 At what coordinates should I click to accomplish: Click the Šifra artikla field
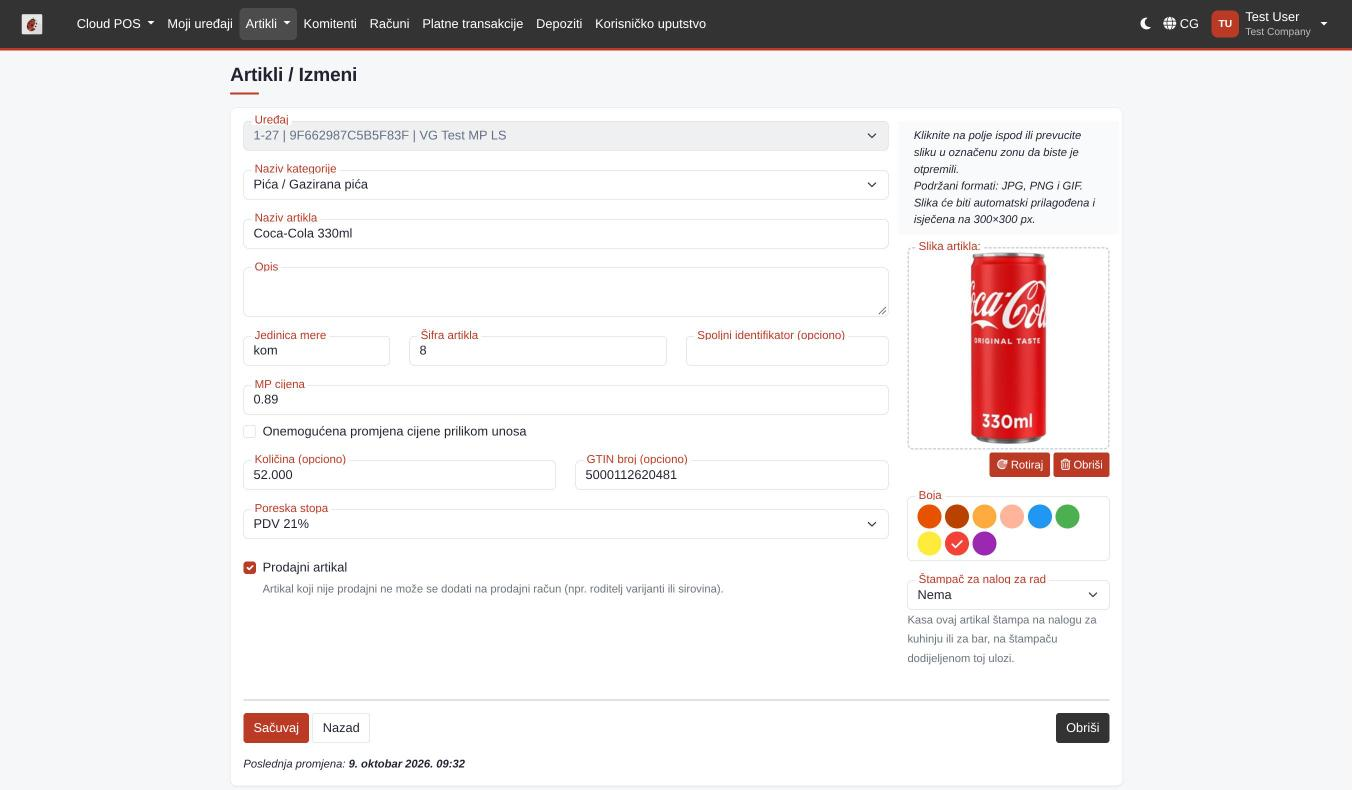[538, 351]
